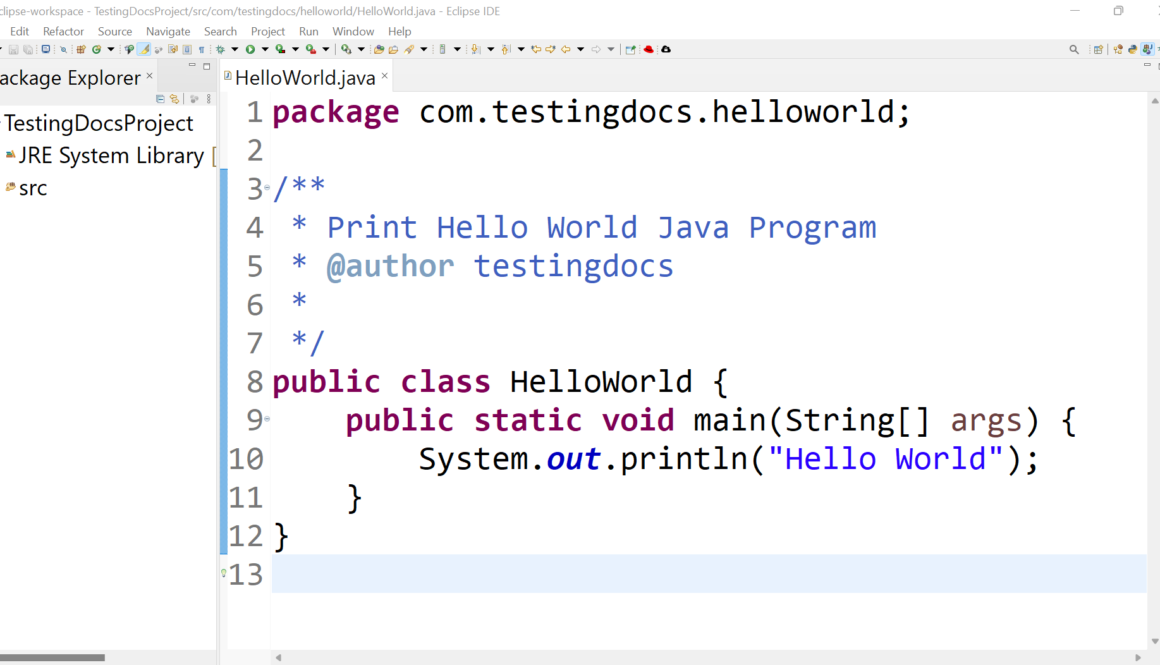1160x665 pixels.
Task: Open the Refactor menu
Action: 63,31
